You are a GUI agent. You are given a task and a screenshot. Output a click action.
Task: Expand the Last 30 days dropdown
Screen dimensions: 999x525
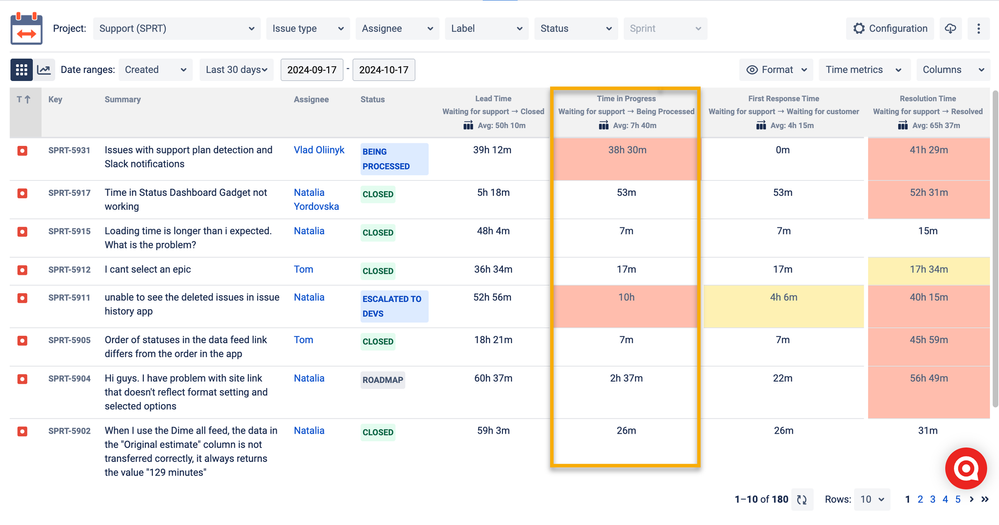pyautogui.click(x=236, y=70)
